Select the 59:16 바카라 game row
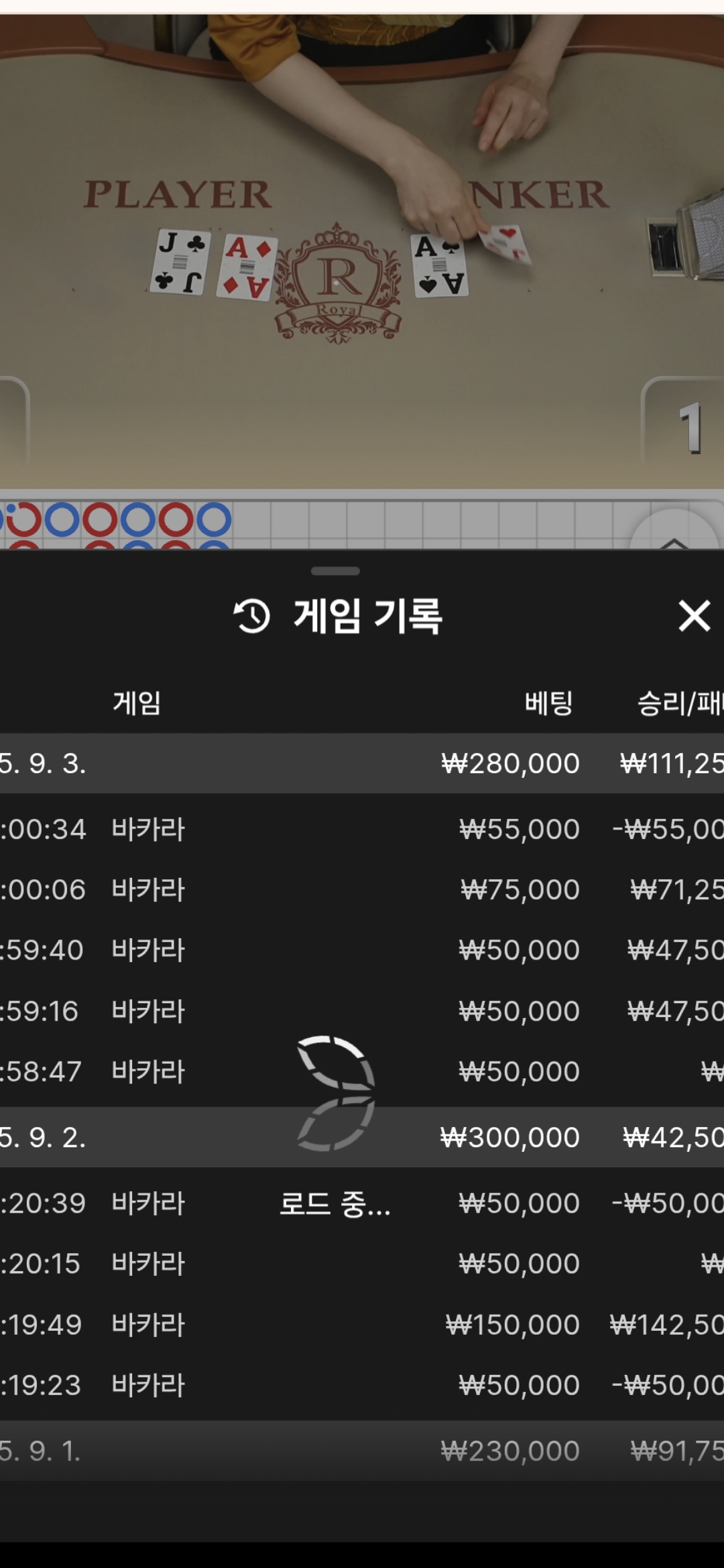Image resolution: width=724 pixels, height=1568 pixels. pyautogui.click(x=362, y=1010)
